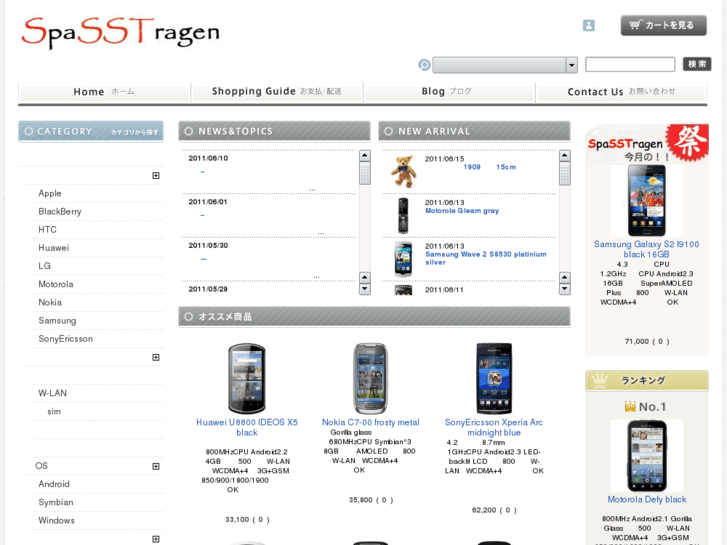Open Nokia C7-00 frosty metal link

(x=370, y=422)
